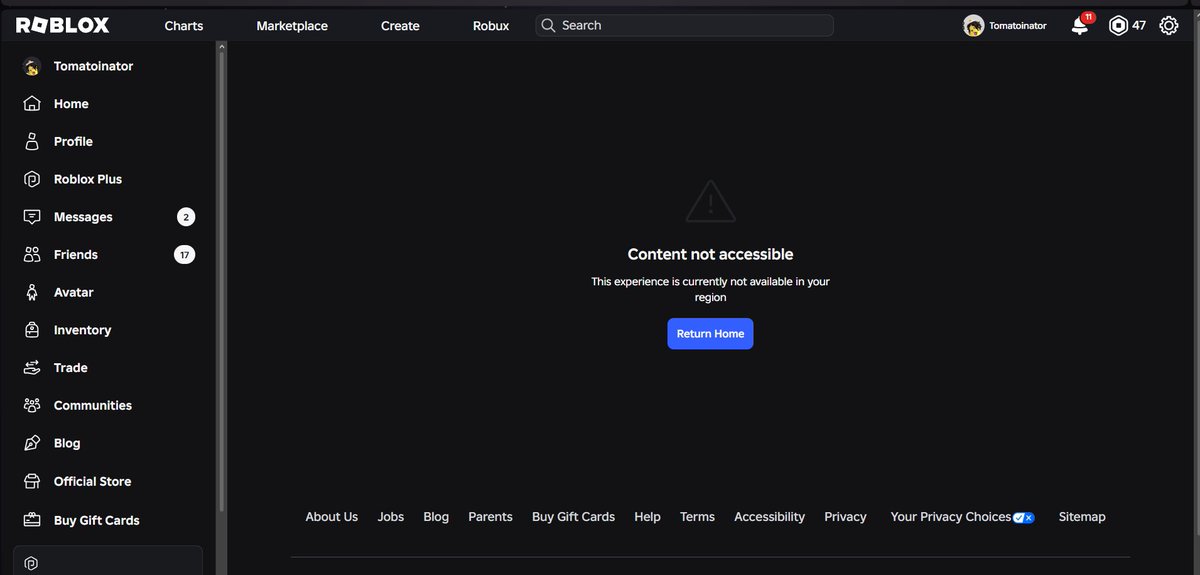Open the Terms footer link

(x=697, y=517)
